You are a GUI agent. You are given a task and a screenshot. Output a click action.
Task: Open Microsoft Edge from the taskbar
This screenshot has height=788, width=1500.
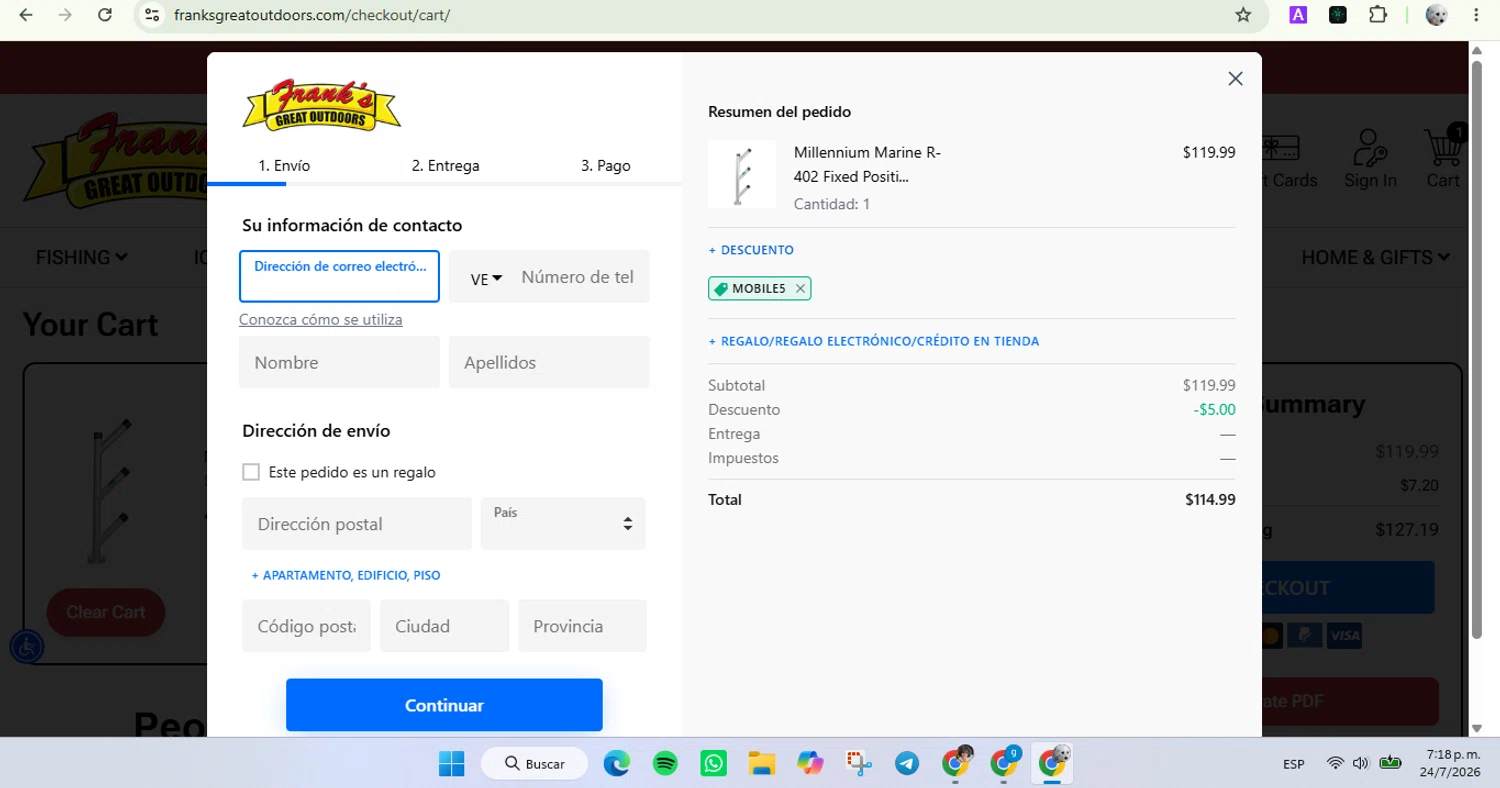click(x=617, y=764)
